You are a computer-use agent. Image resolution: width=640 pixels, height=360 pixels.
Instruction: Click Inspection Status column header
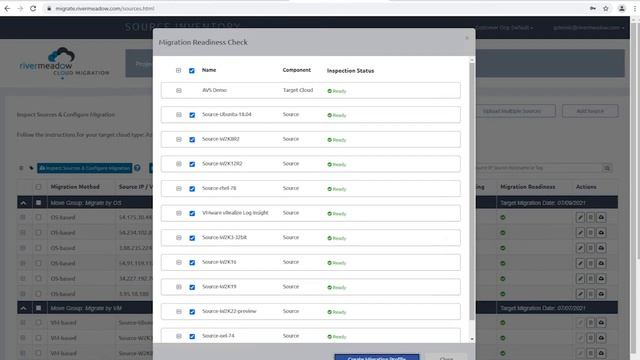tap(350, 71)
